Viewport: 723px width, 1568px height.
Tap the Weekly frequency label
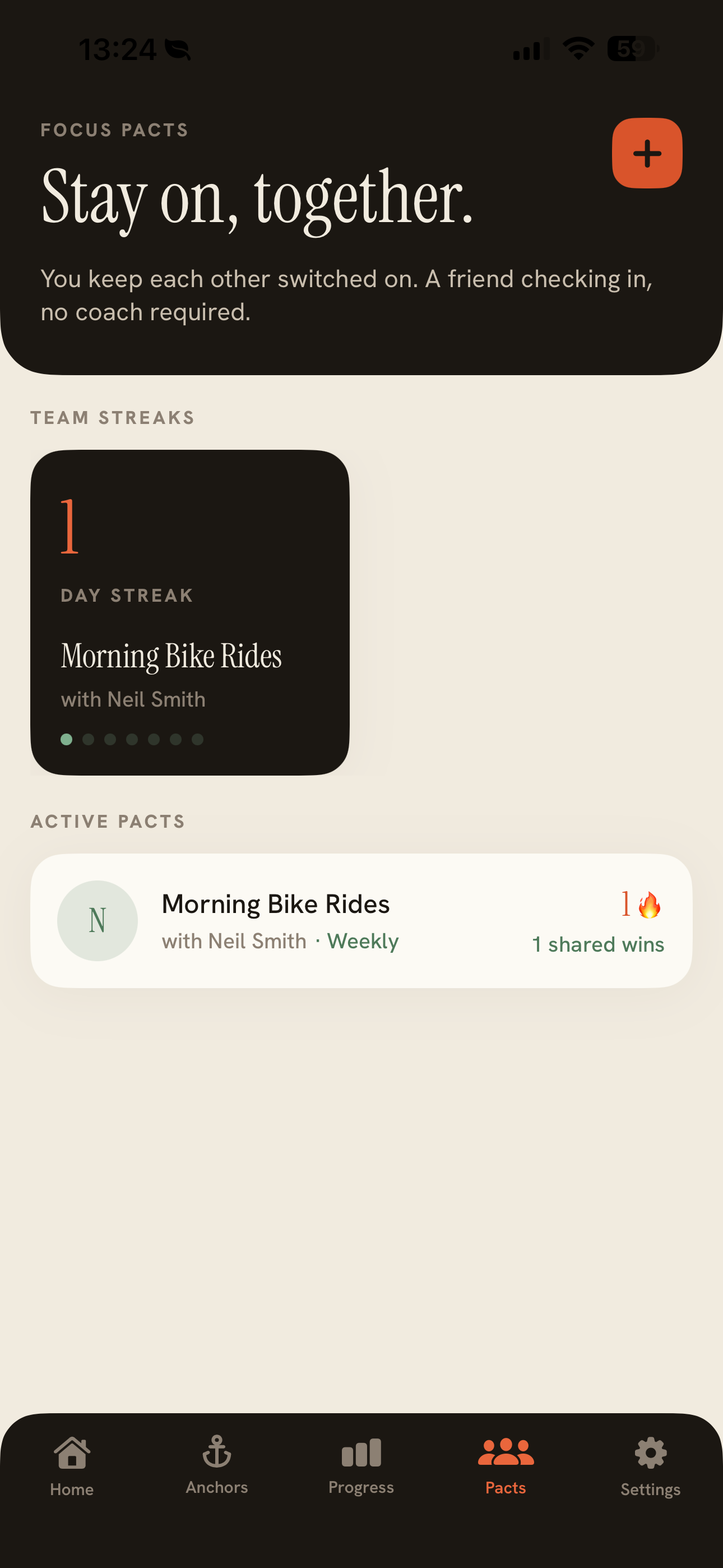pyautogui.click(x=363, y=941)
